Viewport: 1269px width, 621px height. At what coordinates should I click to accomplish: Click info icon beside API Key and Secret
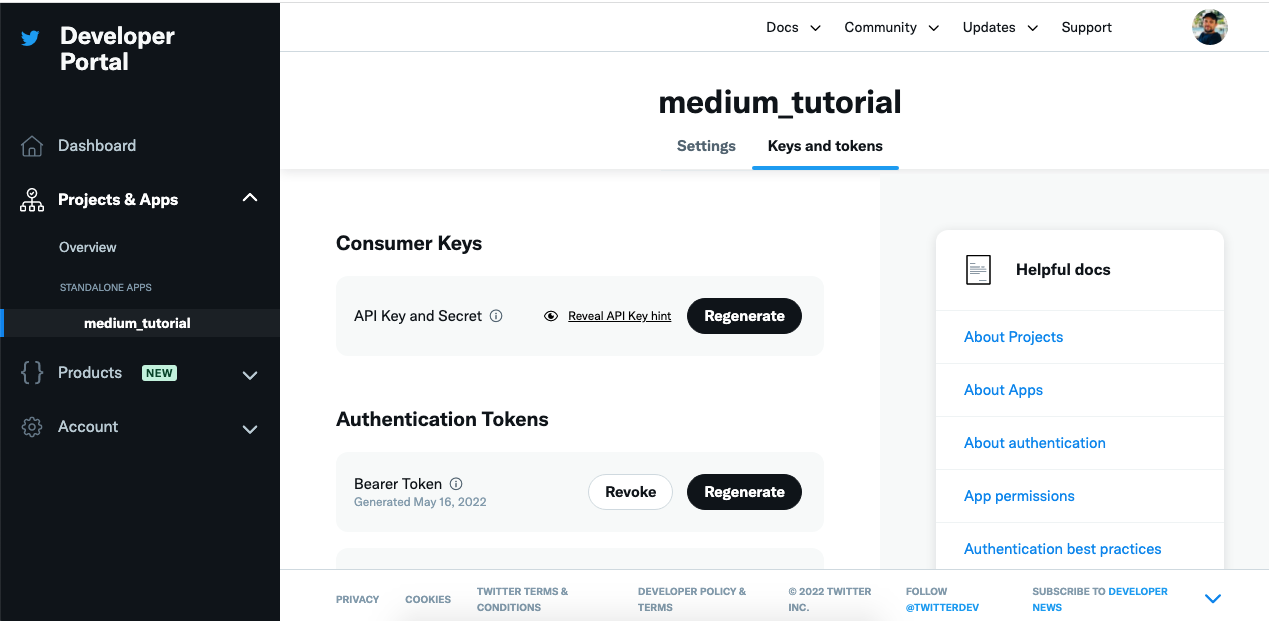tap(496, 316)
